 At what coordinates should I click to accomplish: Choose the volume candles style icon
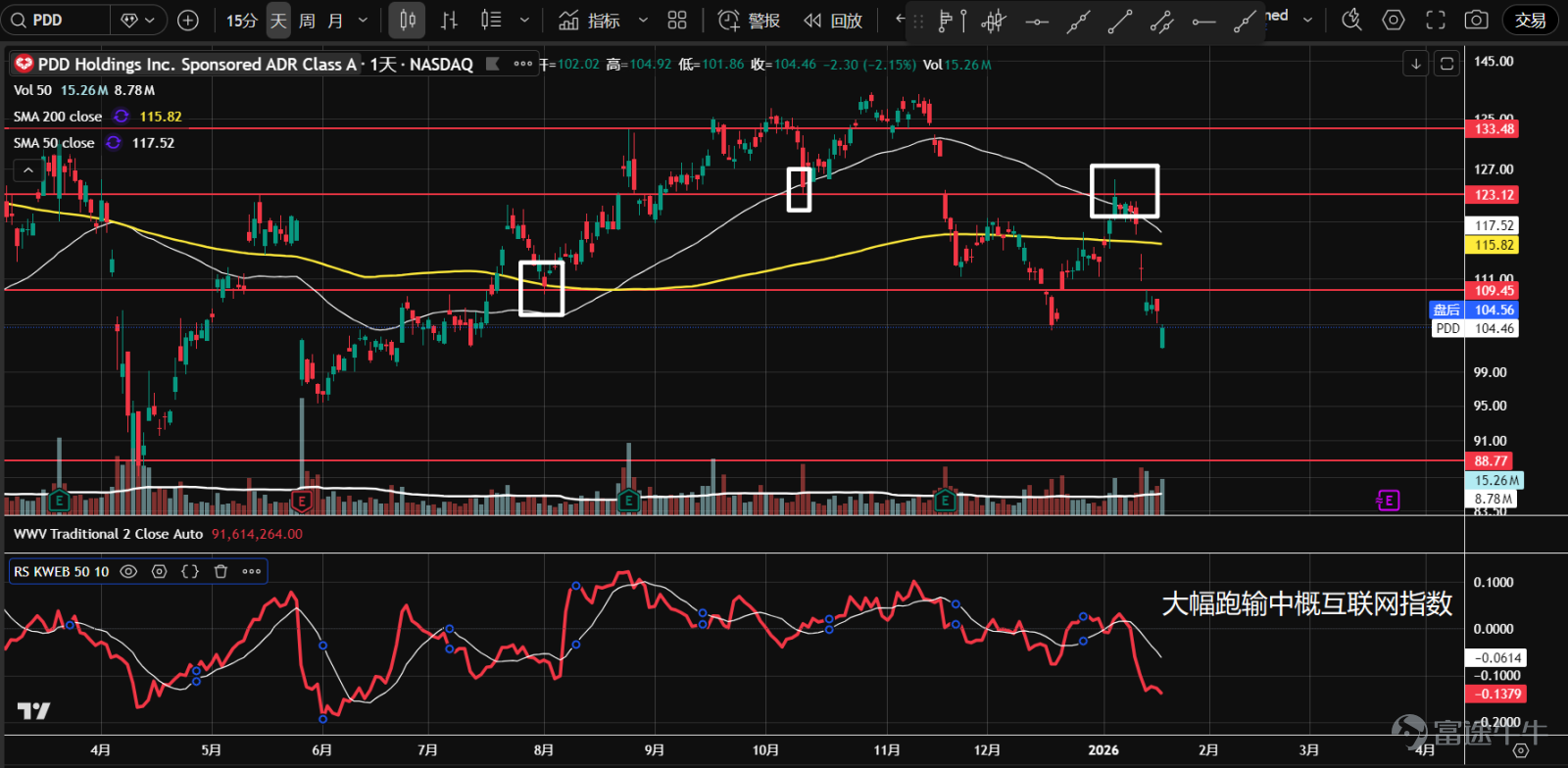[x=492, y=20]
